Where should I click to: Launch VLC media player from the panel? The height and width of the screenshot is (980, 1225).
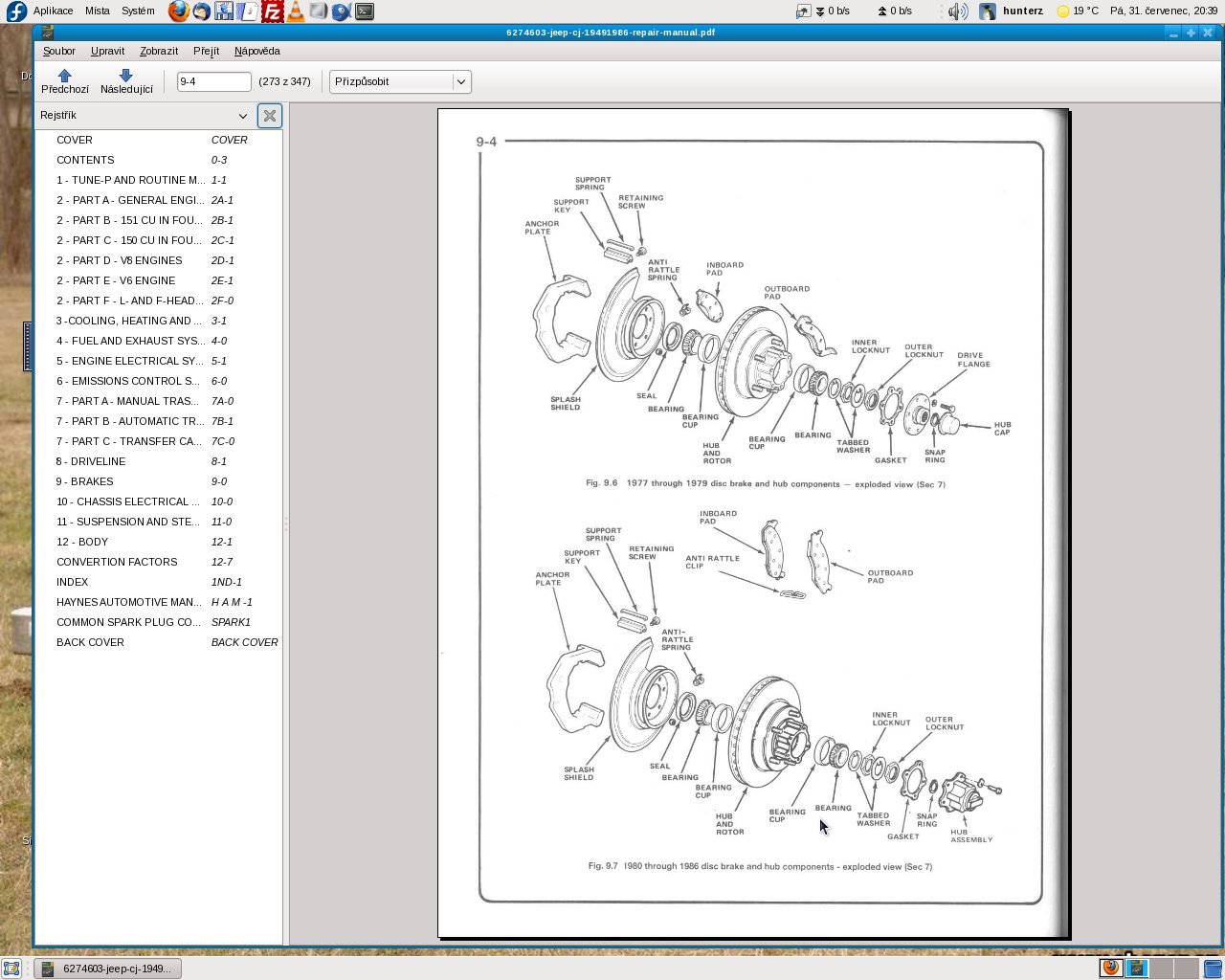(295, 11)
